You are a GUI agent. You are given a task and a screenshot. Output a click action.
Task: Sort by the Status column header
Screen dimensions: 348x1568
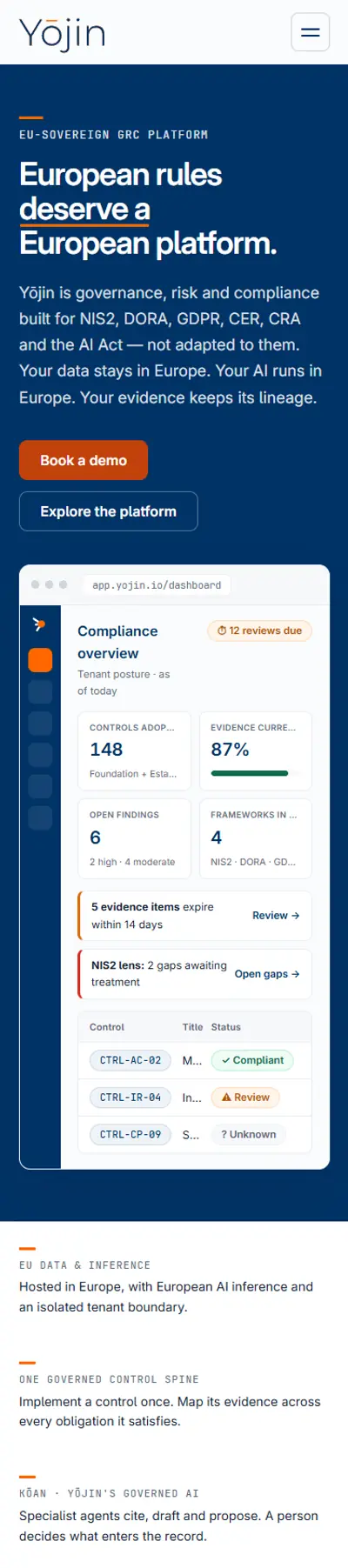click(x=226, y=1027)
